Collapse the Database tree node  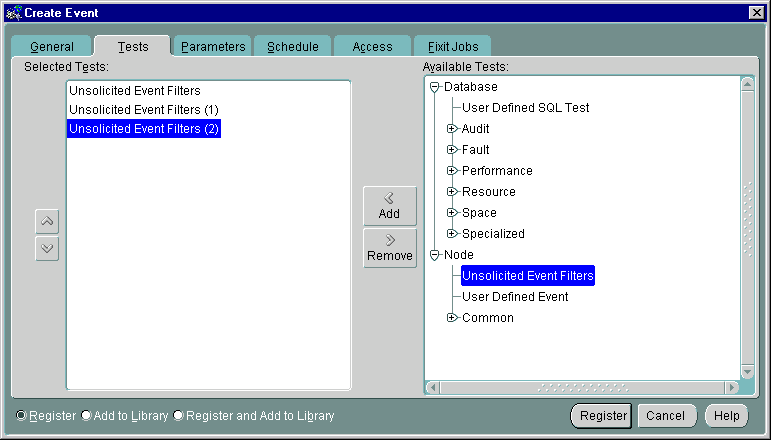point(434,87)
